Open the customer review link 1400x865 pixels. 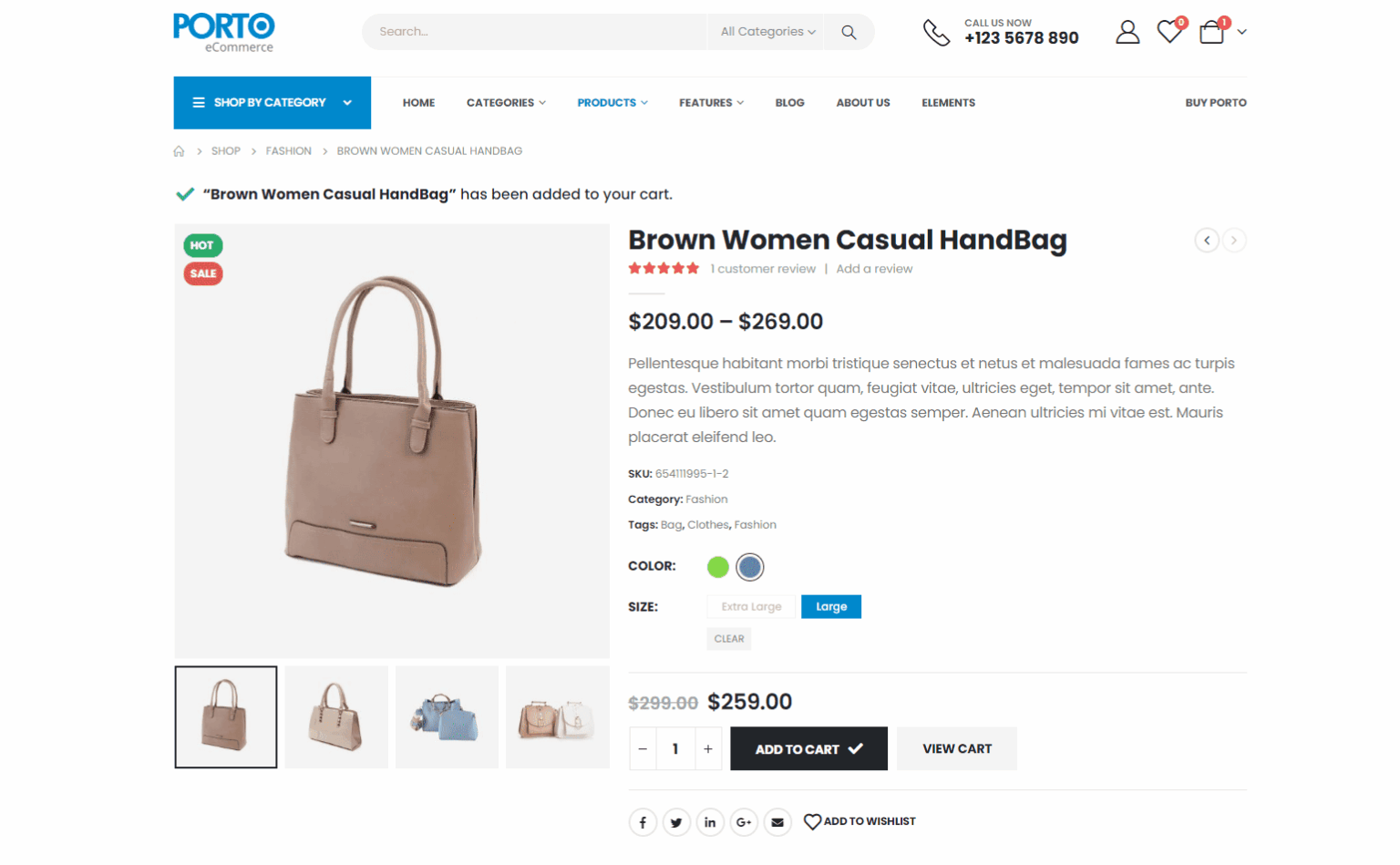point(763,268)
